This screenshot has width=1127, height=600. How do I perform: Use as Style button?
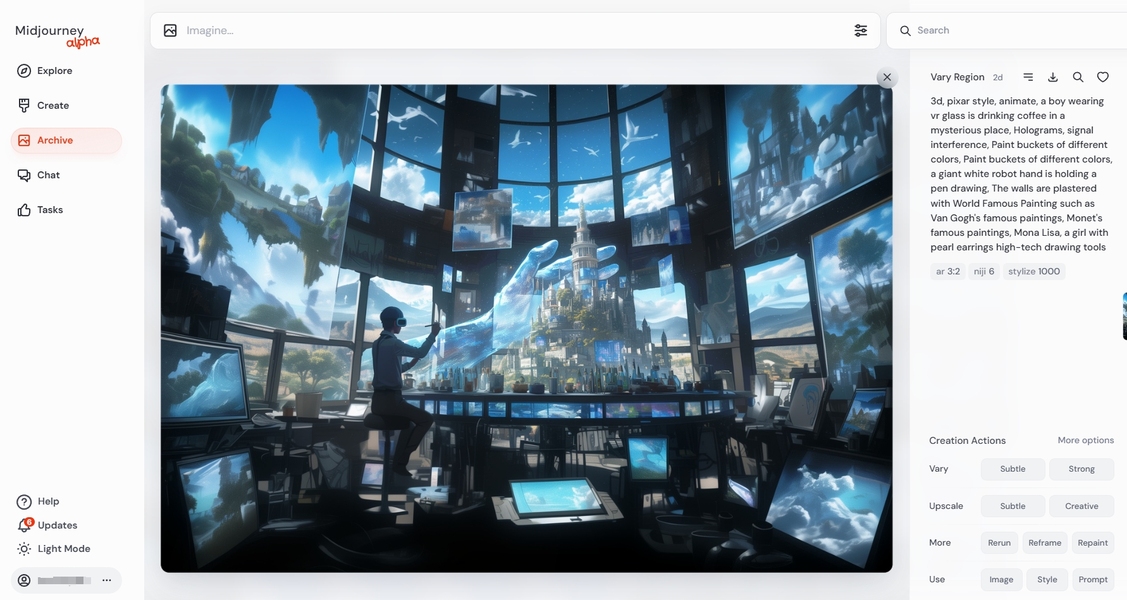1047,579
